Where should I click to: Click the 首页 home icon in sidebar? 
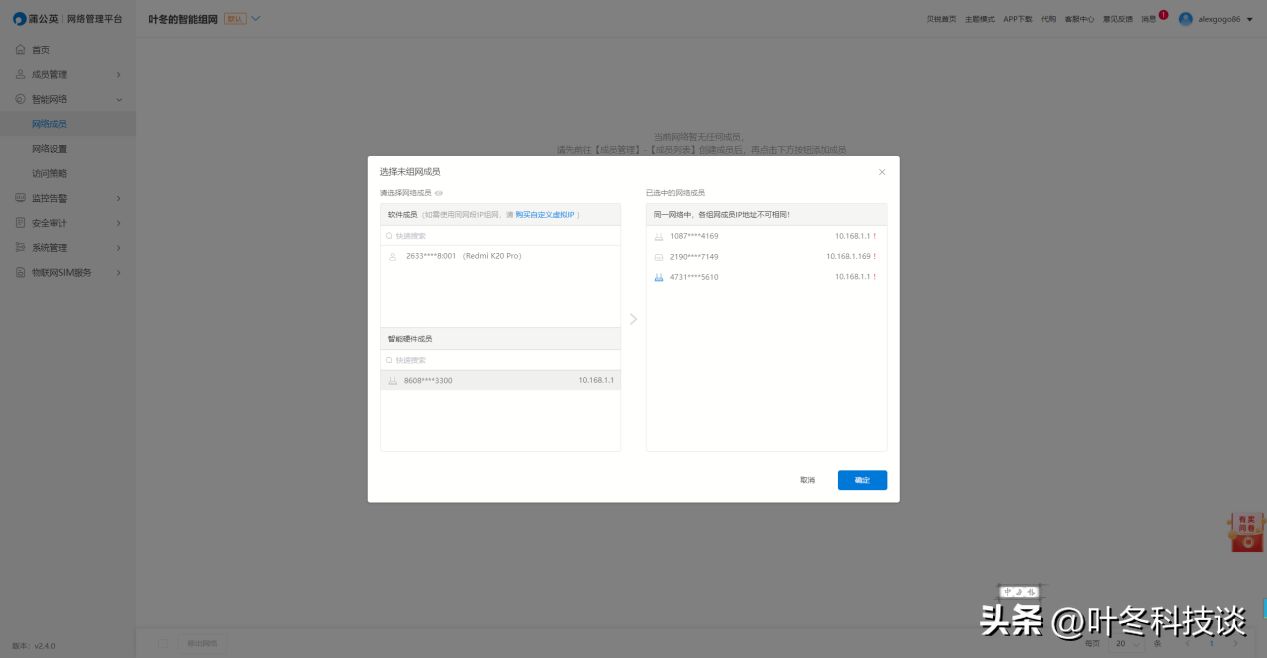click(x=20, y=49)
